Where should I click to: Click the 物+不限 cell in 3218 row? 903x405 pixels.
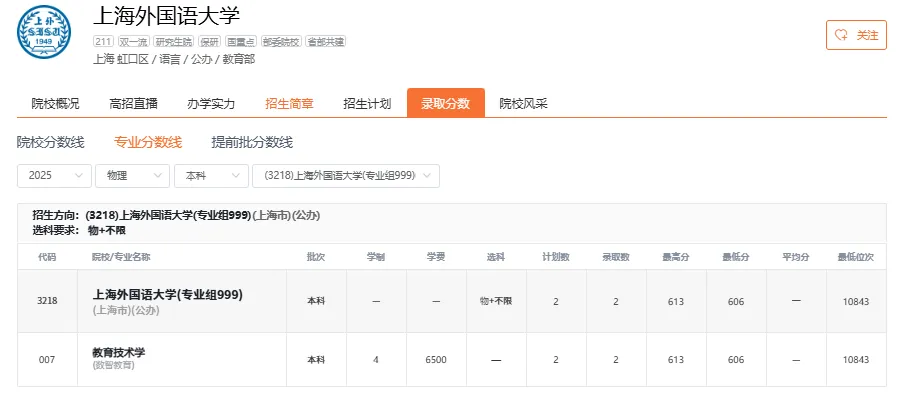click(496, 301)
